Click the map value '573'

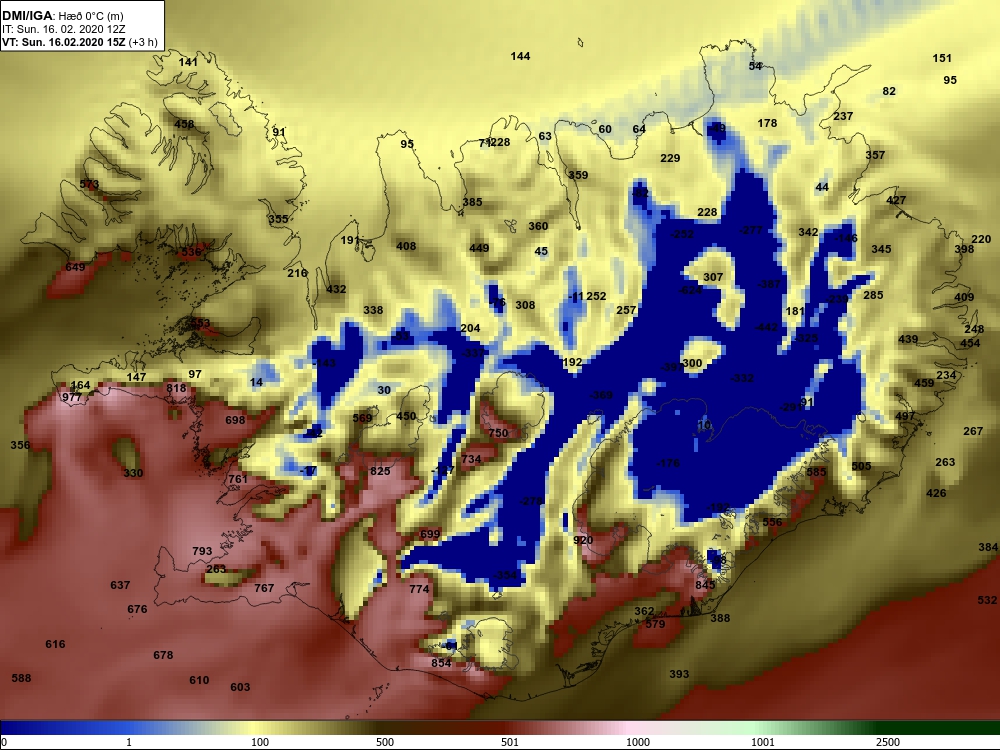tap(89, 184)
